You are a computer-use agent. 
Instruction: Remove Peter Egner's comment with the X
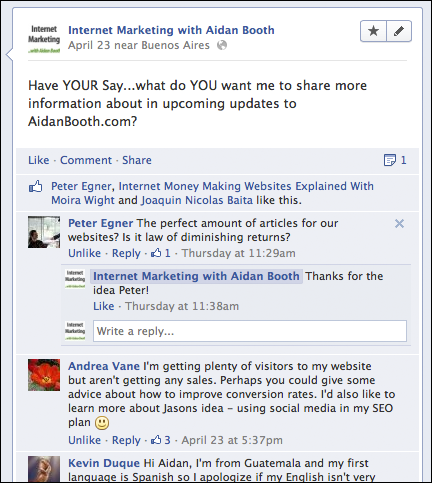[x=399, y=223]
